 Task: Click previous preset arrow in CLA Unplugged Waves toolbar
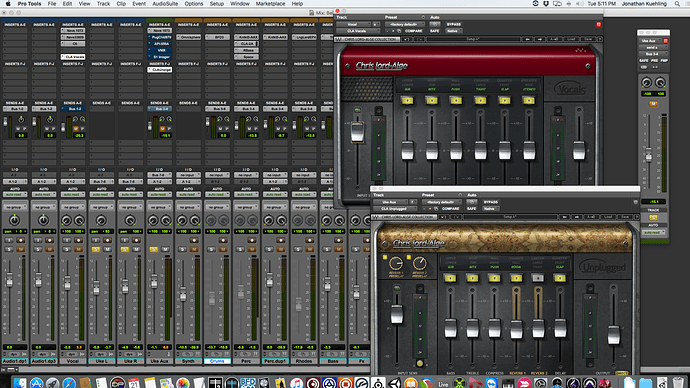tap(565, 217)
